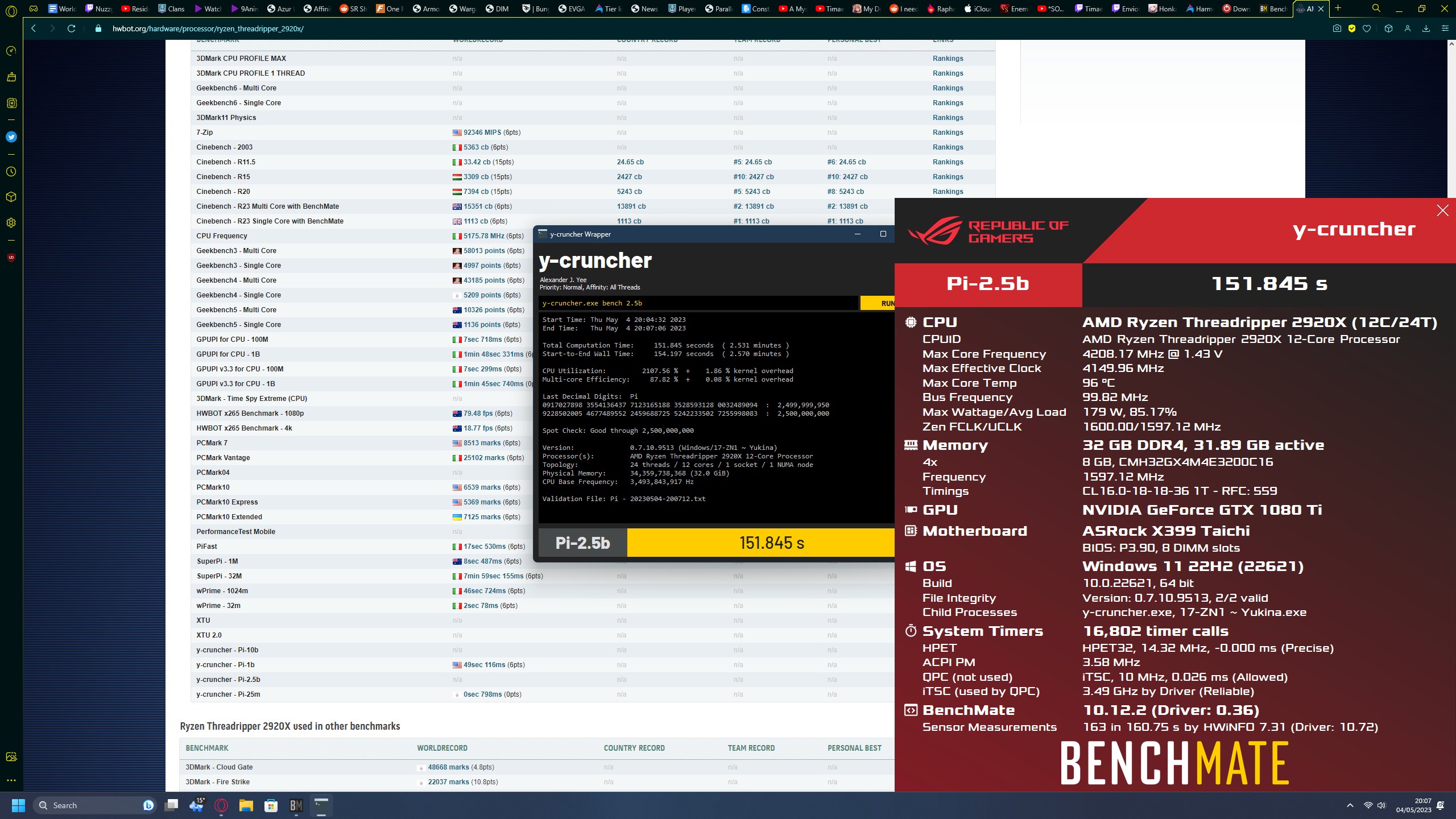Click the yellow 151.845 s result bar

click(760, 543)
